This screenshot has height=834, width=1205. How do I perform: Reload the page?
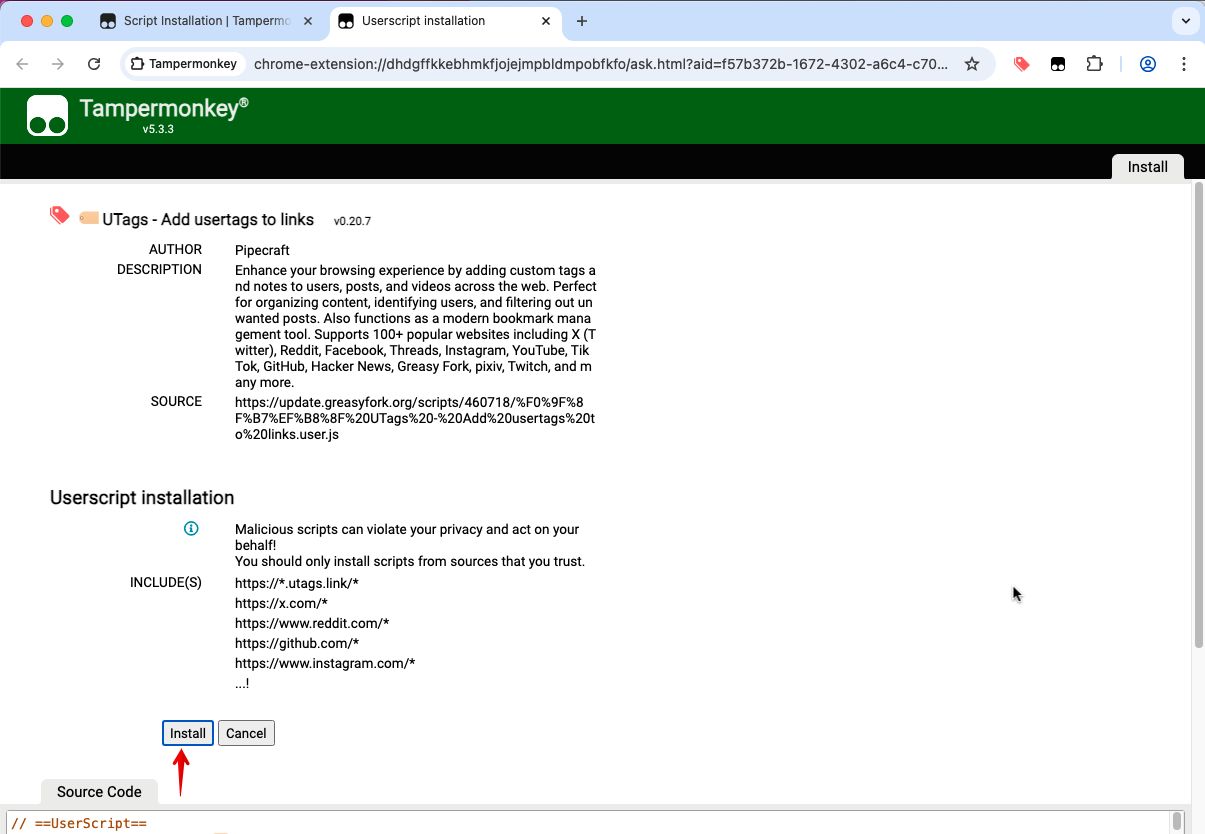[94, 64]
